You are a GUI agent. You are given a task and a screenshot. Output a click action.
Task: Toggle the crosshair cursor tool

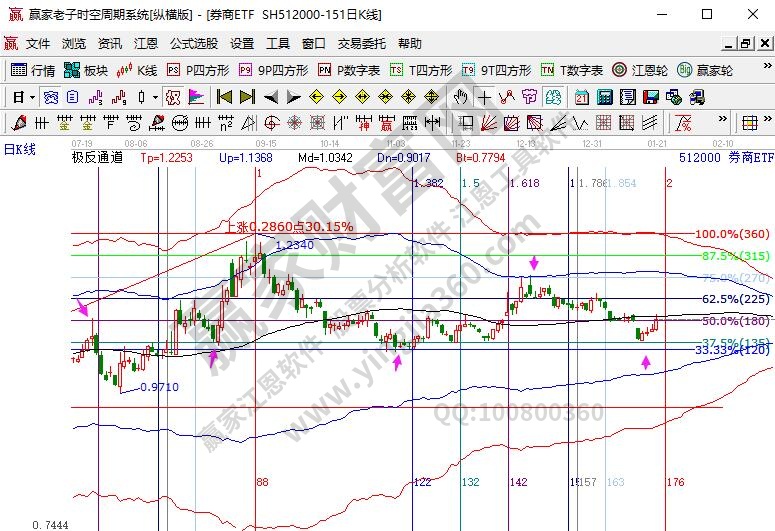[484, 97]
